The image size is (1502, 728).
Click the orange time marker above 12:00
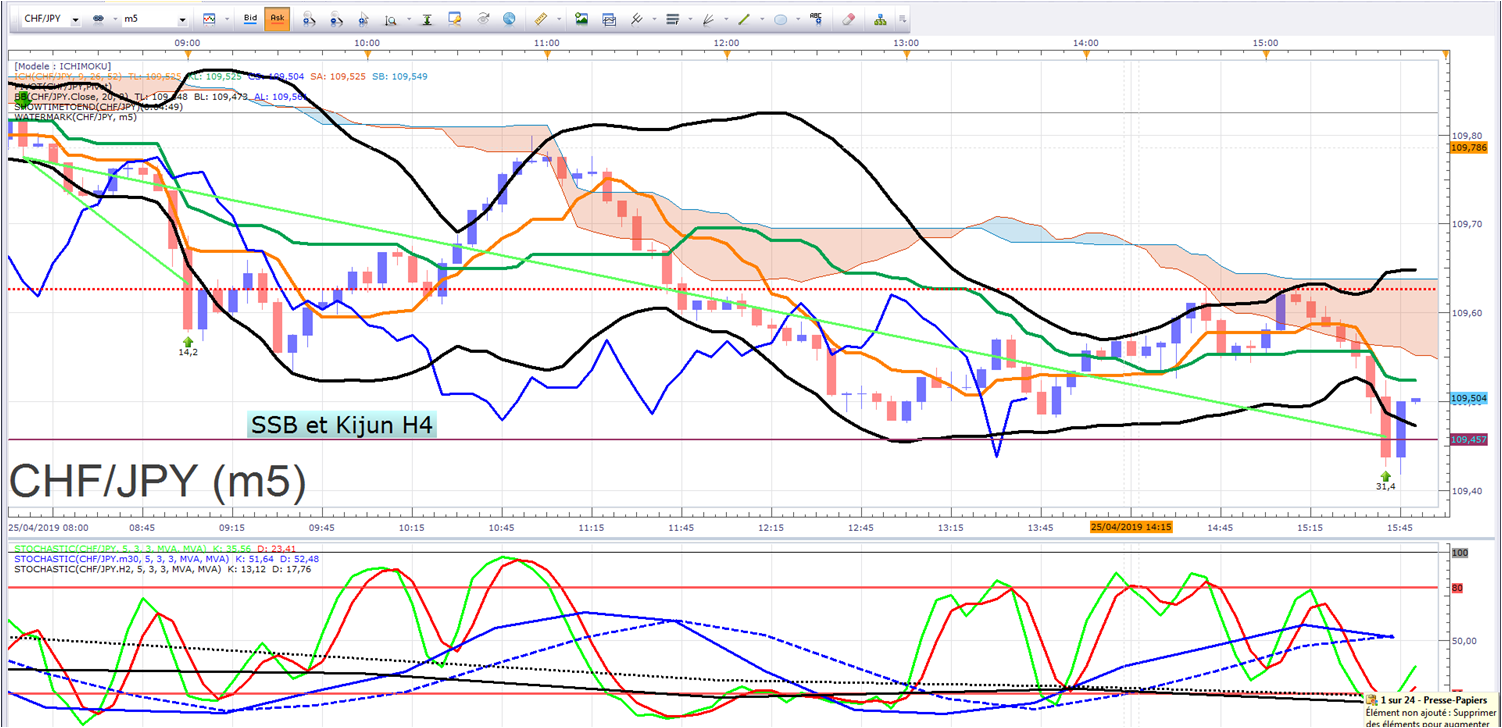(x=726, y=54)
